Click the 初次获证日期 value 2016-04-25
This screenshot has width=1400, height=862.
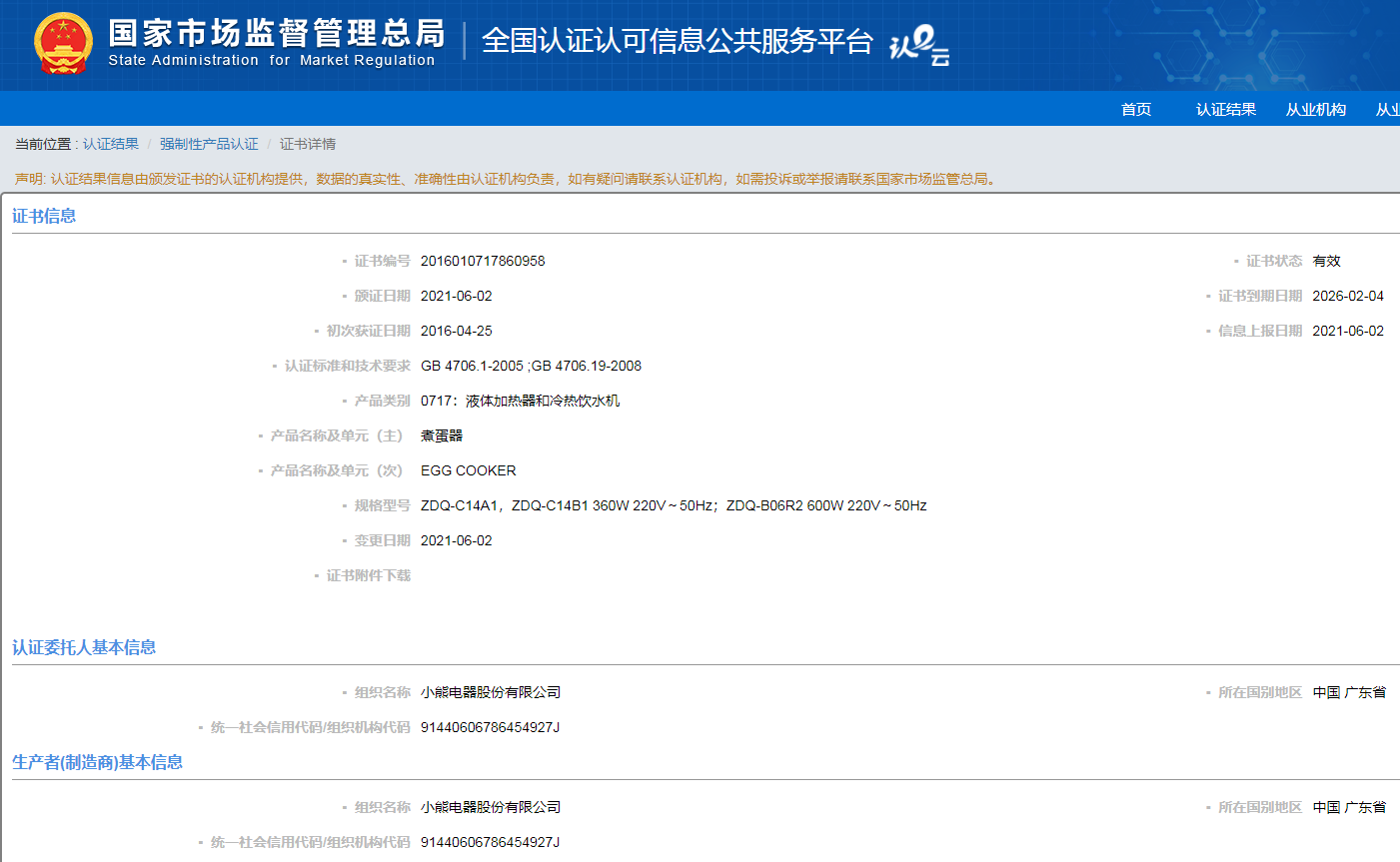(x=457, y=331)
